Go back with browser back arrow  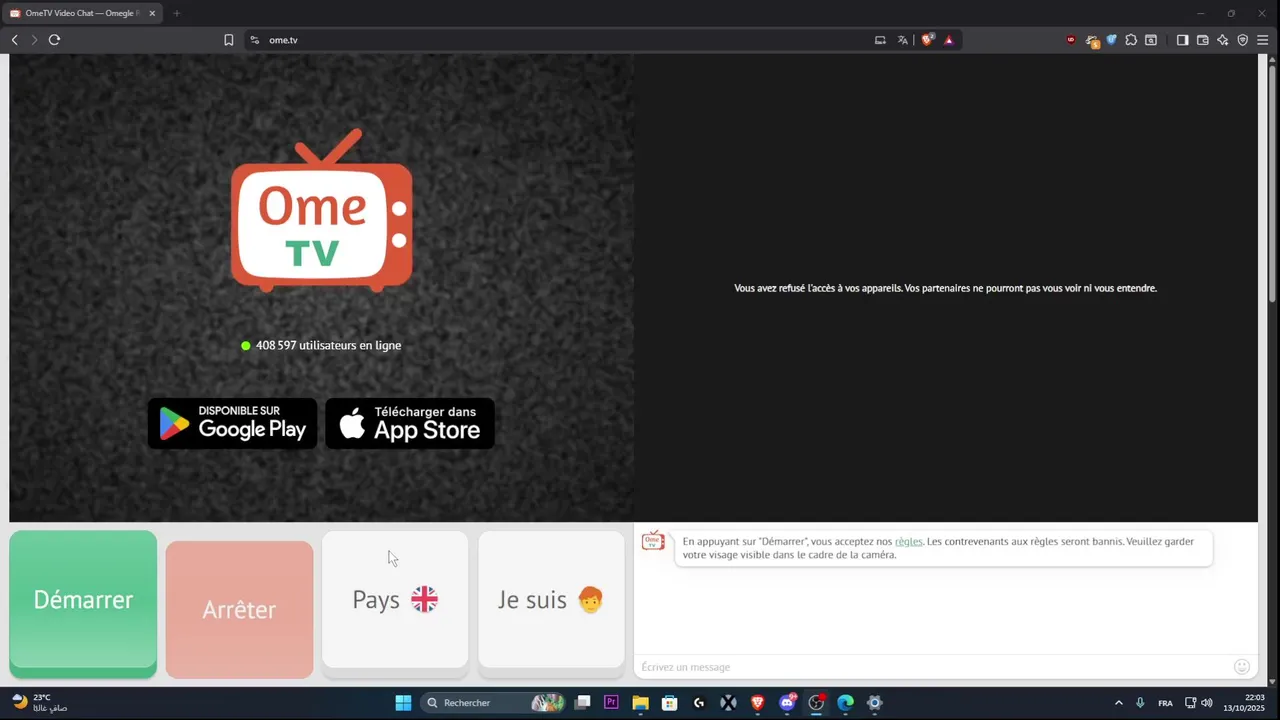click(x=14, y=40)
